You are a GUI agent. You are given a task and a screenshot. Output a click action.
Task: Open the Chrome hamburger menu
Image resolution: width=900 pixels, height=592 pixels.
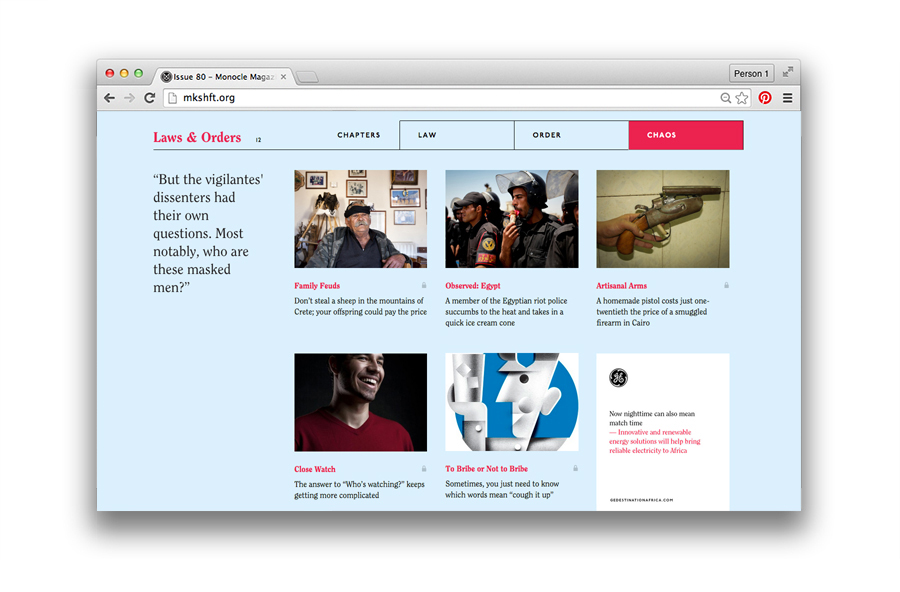(788, 98)
